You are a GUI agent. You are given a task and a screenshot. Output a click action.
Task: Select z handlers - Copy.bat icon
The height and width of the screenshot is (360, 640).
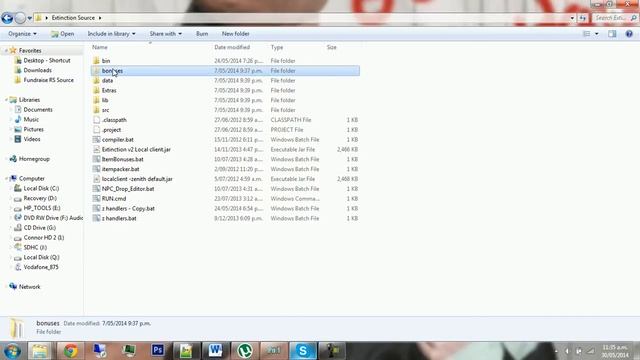[x=96, y=208]
